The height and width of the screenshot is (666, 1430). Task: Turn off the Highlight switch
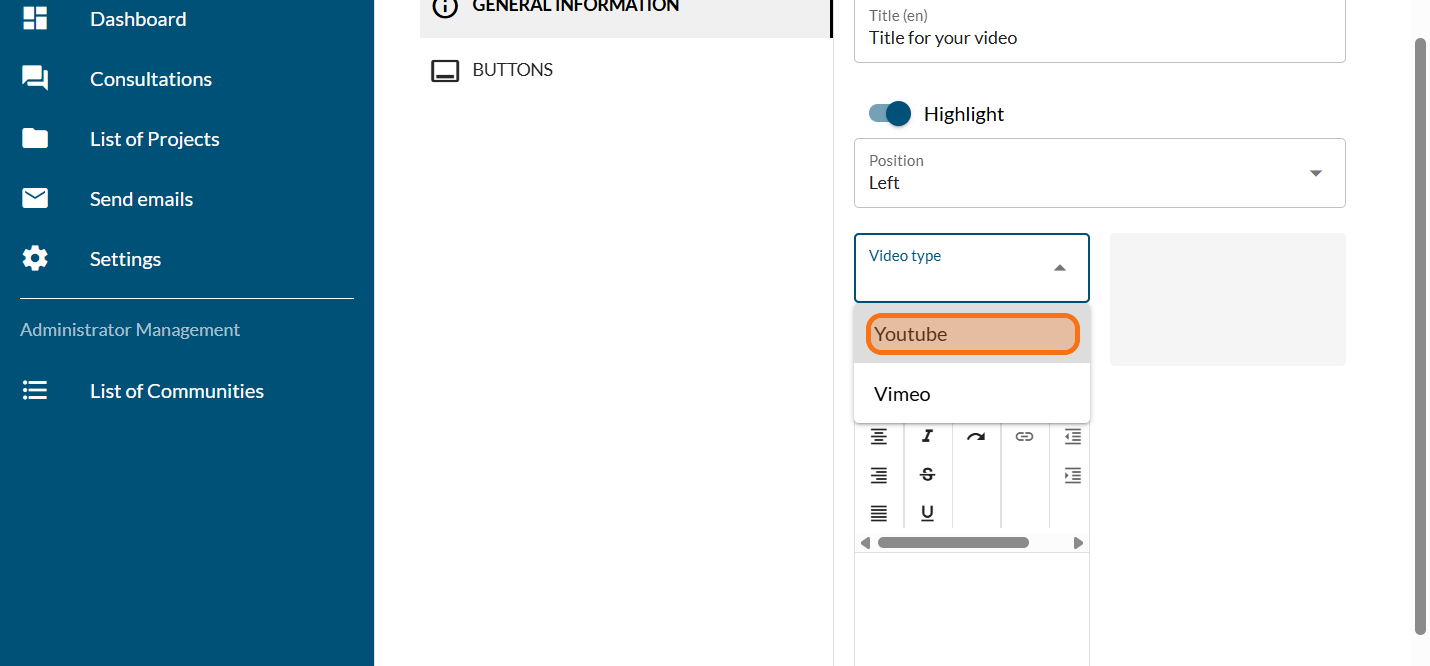[890, 114]
